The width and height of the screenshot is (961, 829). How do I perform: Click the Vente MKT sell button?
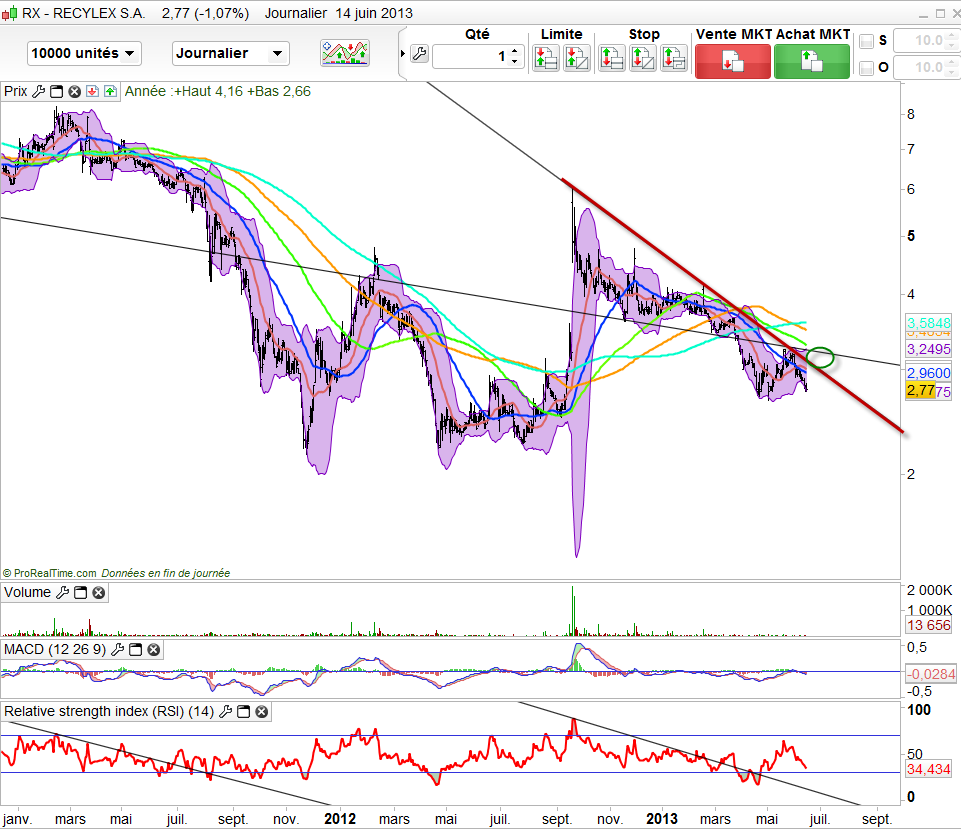(x=731, y=60)
